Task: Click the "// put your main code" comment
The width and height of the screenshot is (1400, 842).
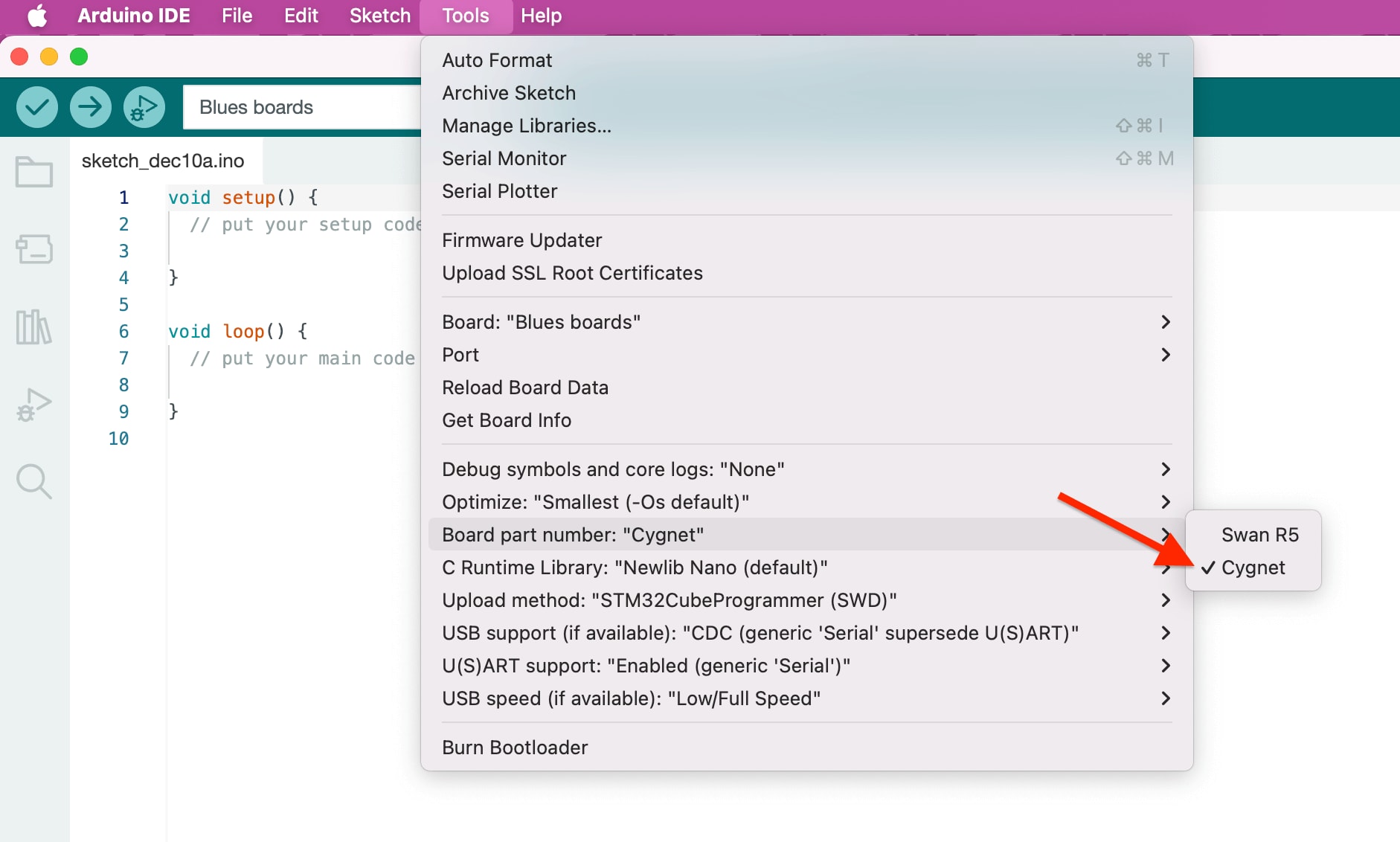Action: point(303,359)
